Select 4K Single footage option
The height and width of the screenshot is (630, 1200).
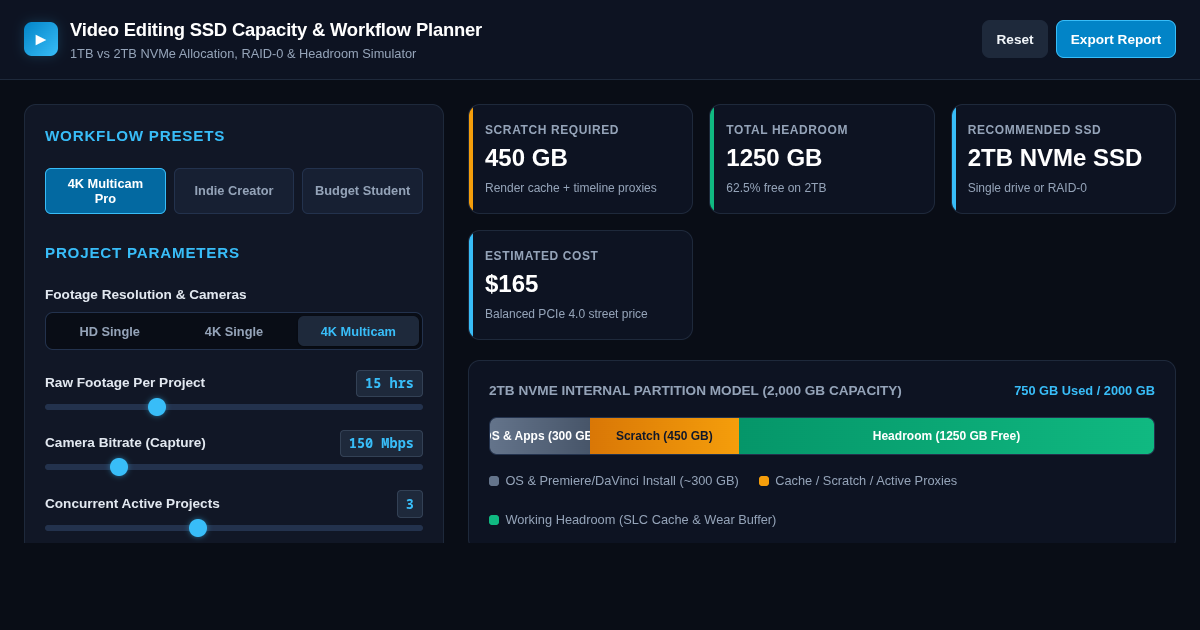[234, 331]
